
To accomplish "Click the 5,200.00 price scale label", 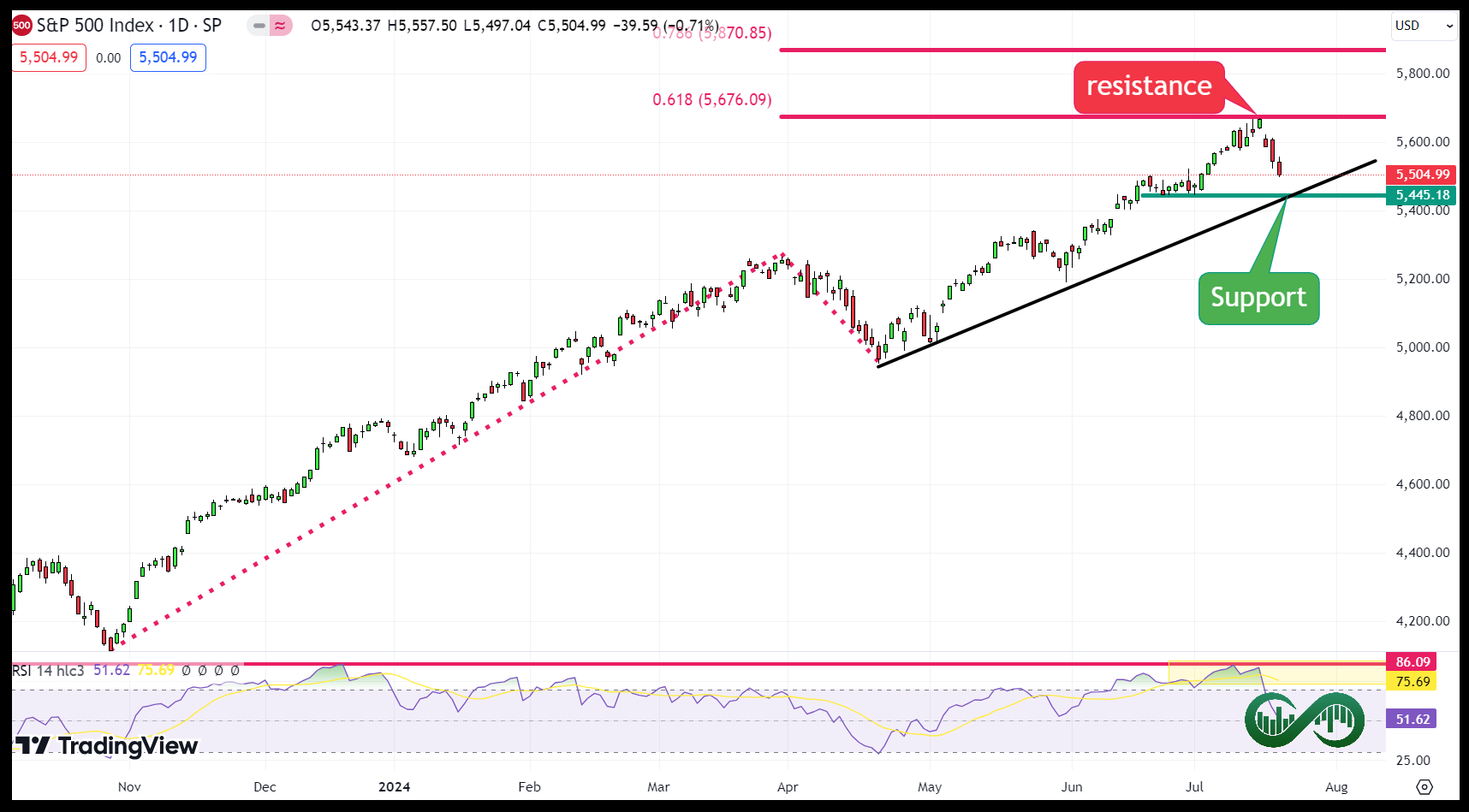I will tap(1423, 279).
